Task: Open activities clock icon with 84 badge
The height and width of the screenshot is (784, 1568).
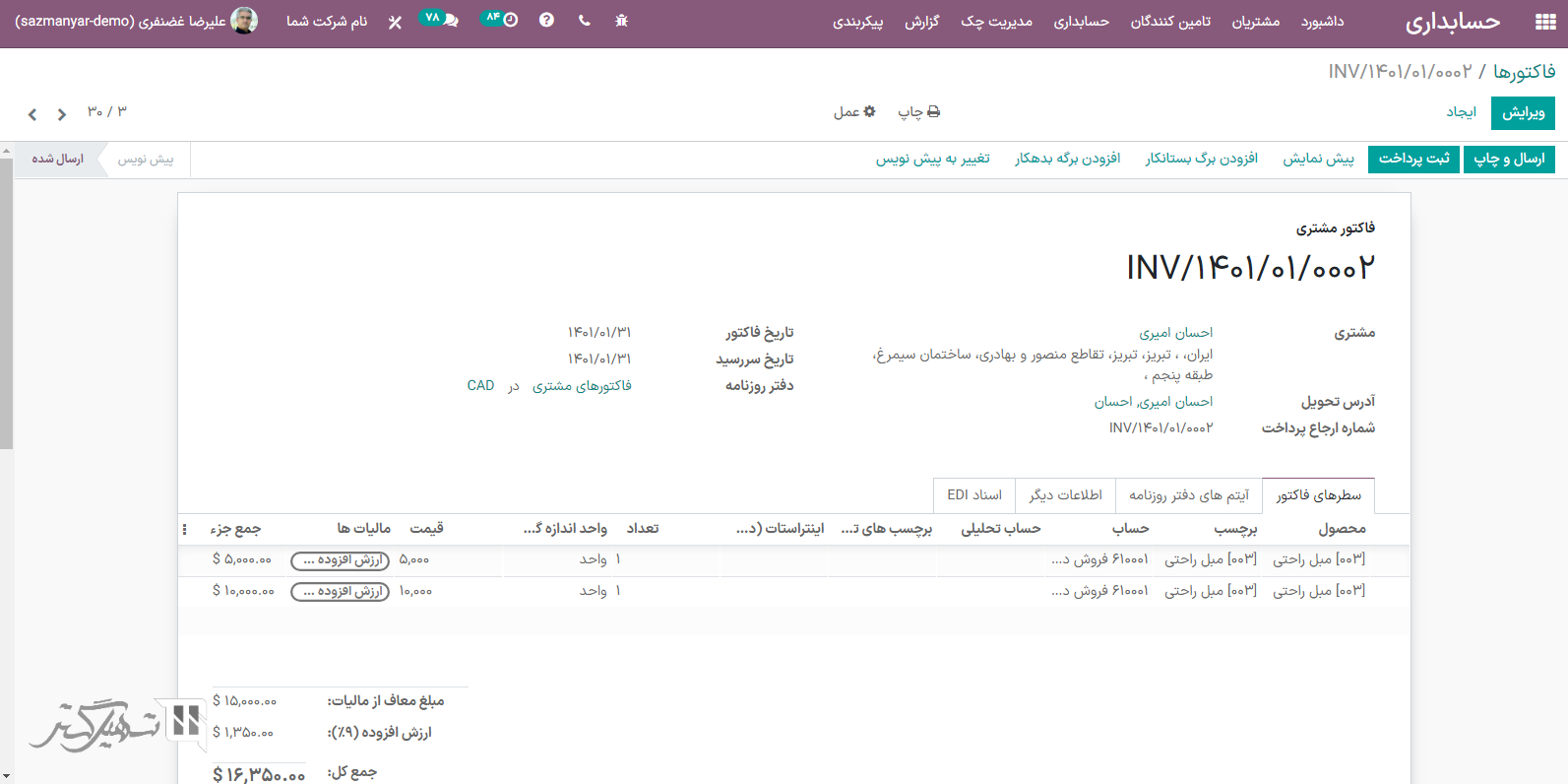Action: (500, 20)
